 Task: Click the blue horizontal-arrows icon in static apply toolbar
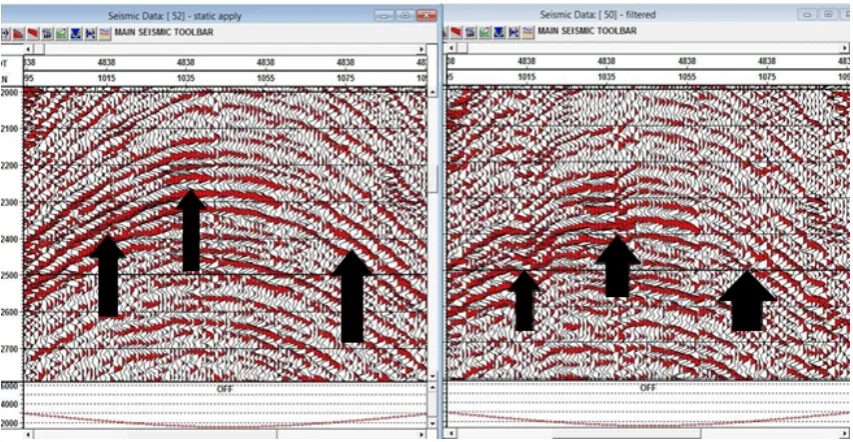[90, 33]
